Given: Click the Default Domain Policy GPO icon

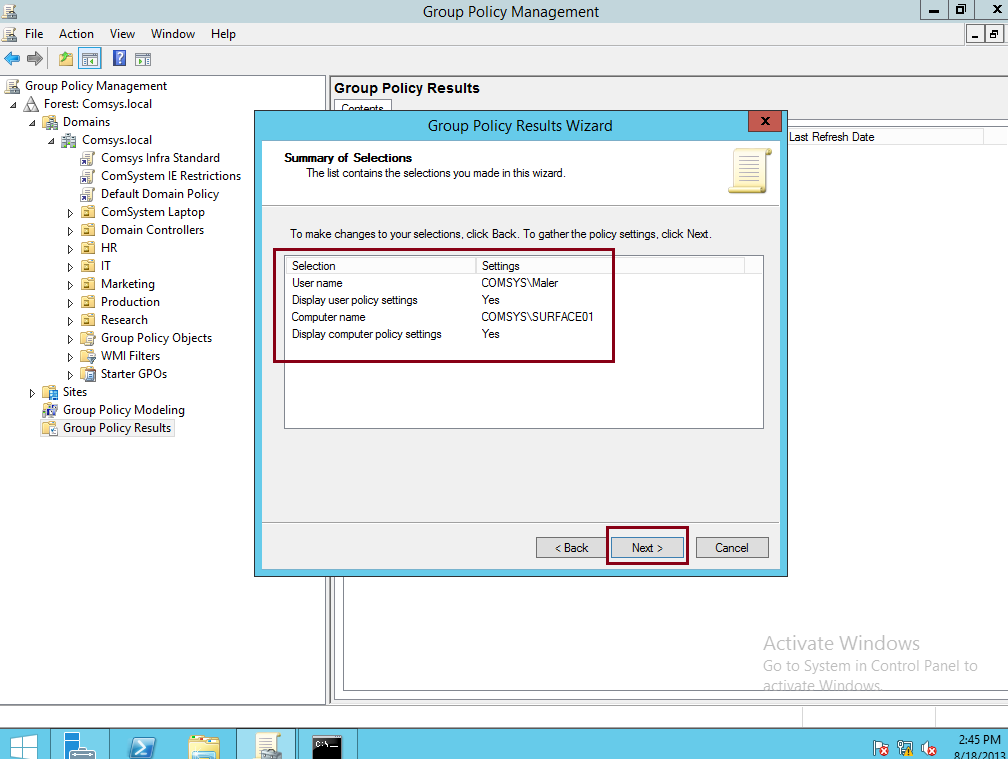Looking at the screenshot, I should 87,194.
